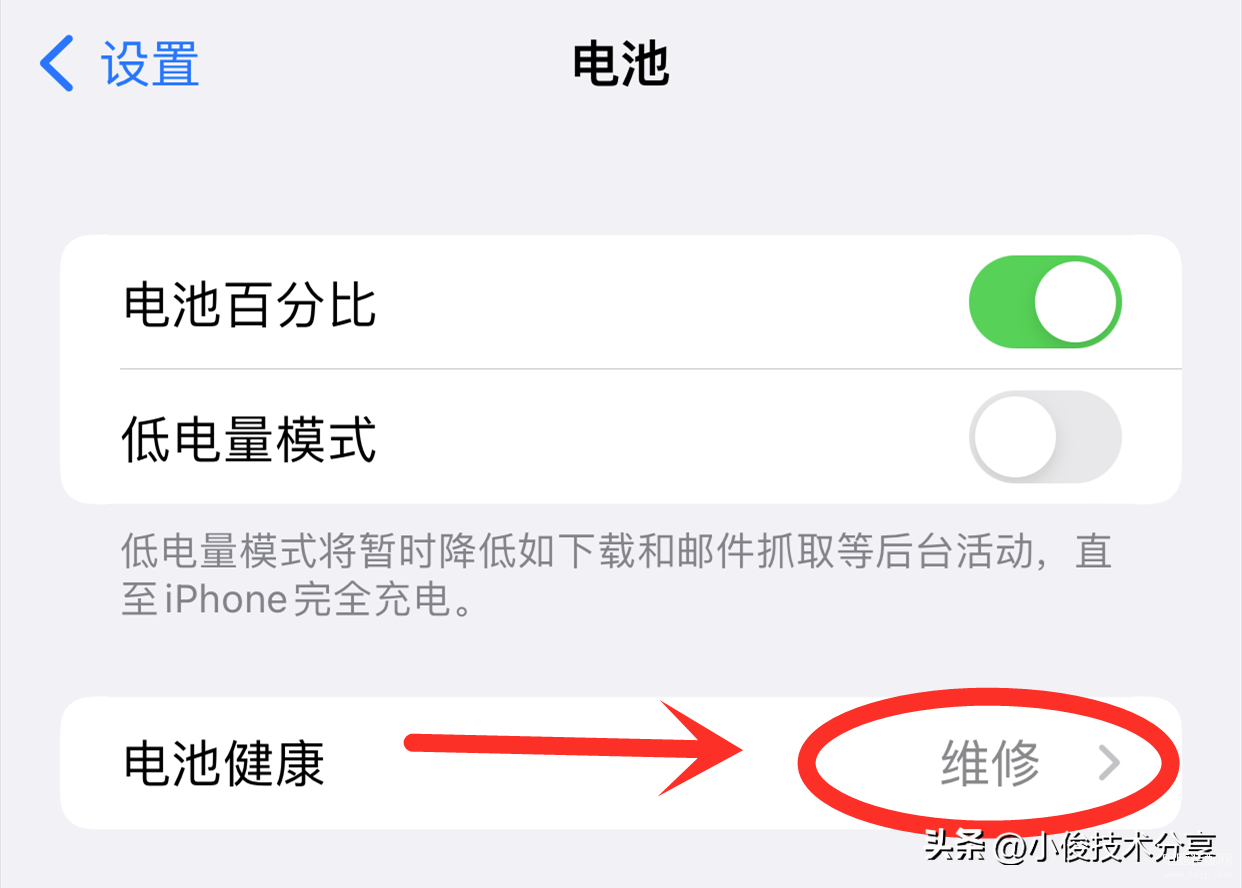Tap the 维修 status text
Screen dimensions: 1242x888
coord(990,764)
